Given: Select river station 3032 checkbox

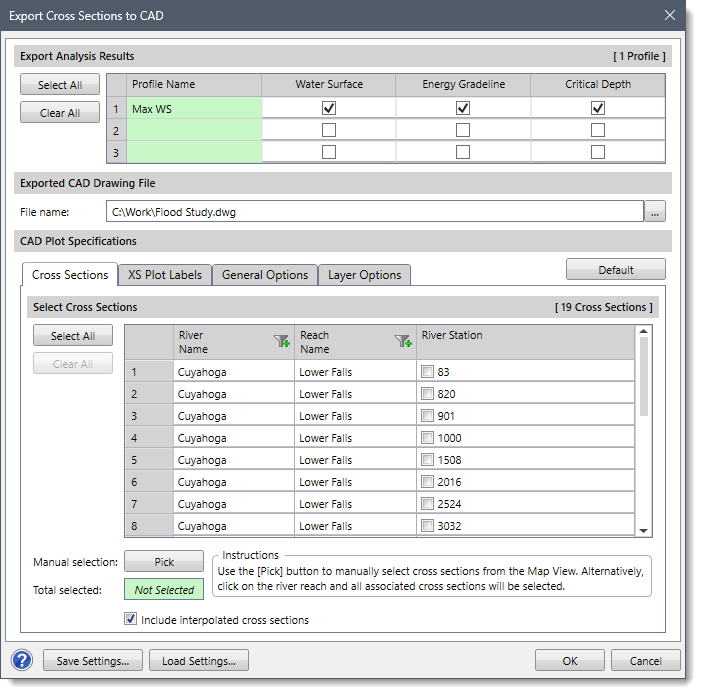Looking at the screenshot, I should coord(427,525).
